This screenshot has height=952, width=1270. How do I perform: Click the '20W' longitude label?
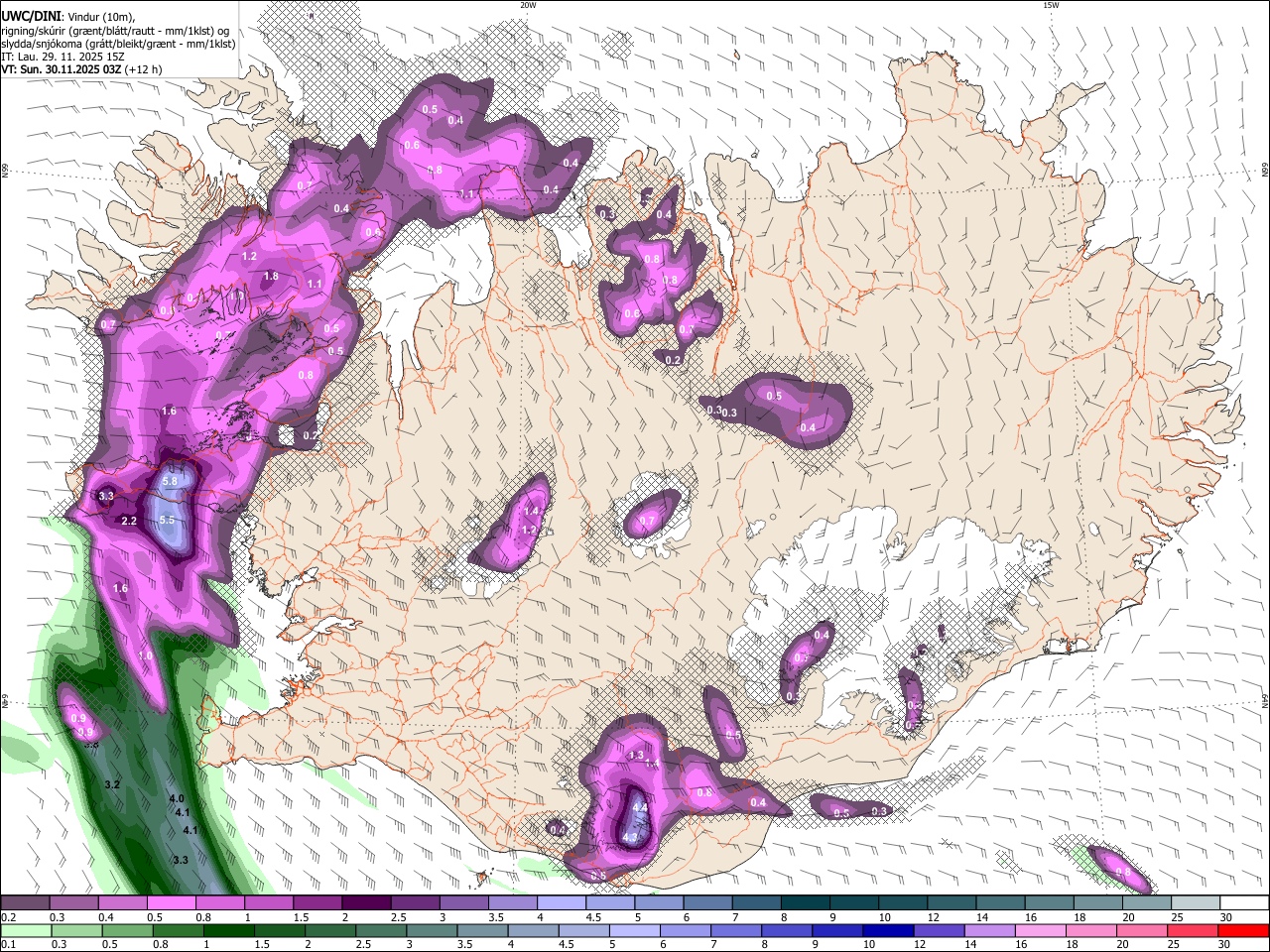tap(528, 5)
